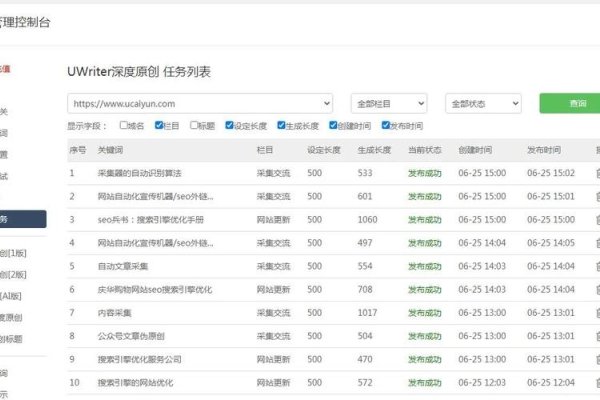600x400 pixels.
Task: Click the 生成长度 column header in the table
Action: pyautogui.click(x=374, y=150)
